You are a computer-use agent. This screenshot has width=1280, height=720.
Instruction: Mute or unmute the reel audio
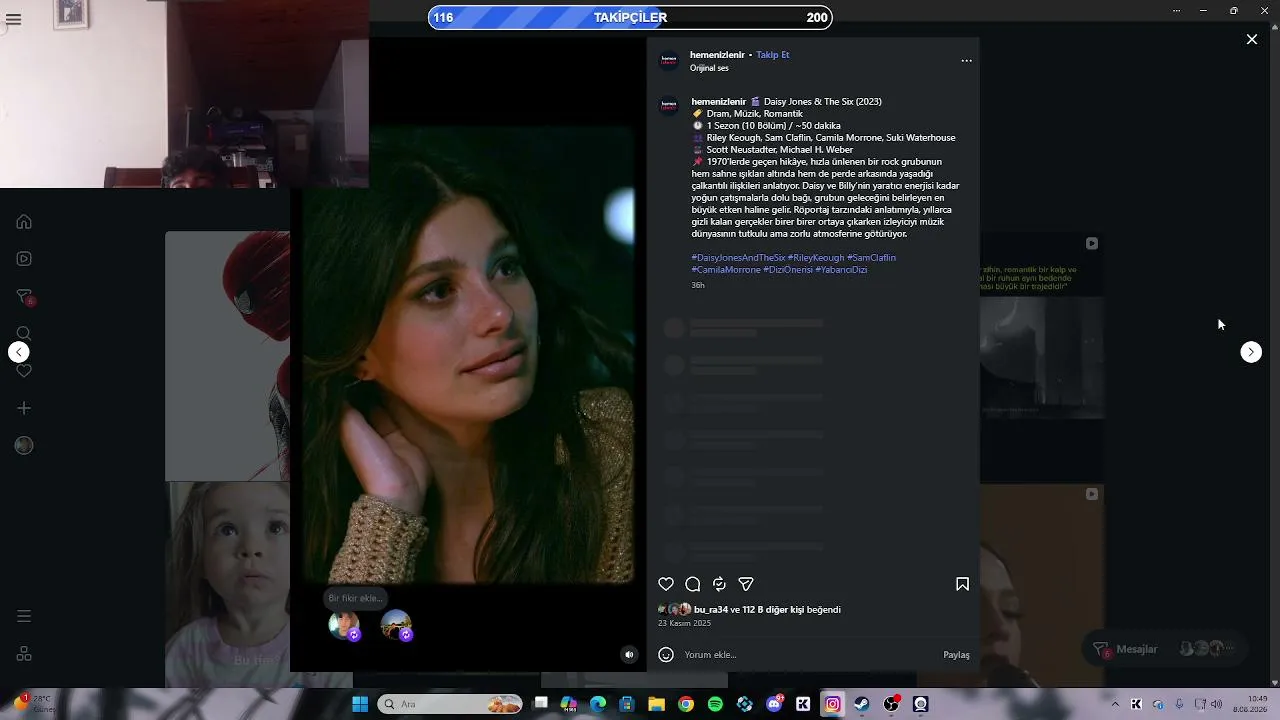point(629,655)
